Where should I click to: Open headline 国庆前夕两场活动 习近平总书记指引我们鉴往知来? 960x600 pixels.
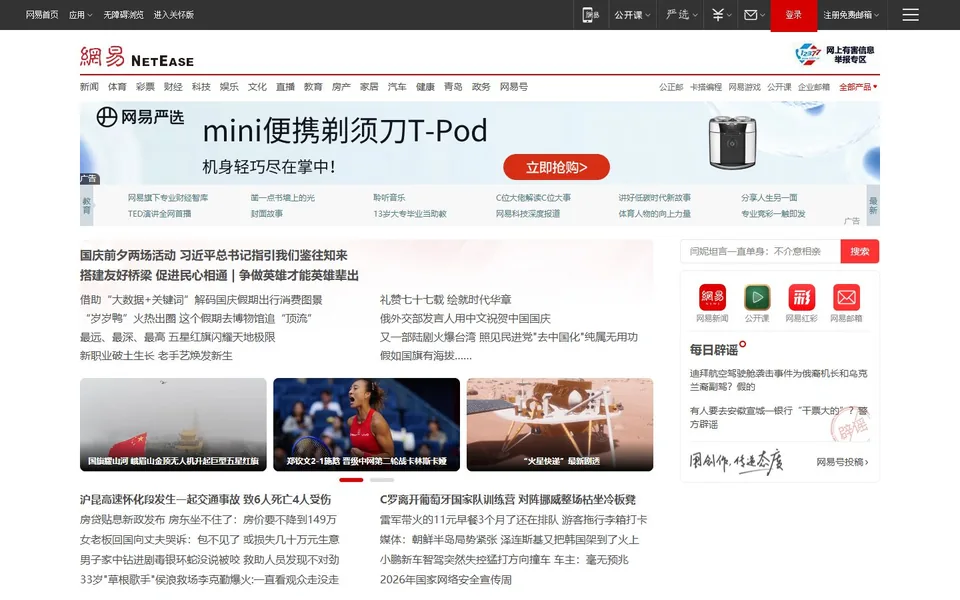coord(214,255)
